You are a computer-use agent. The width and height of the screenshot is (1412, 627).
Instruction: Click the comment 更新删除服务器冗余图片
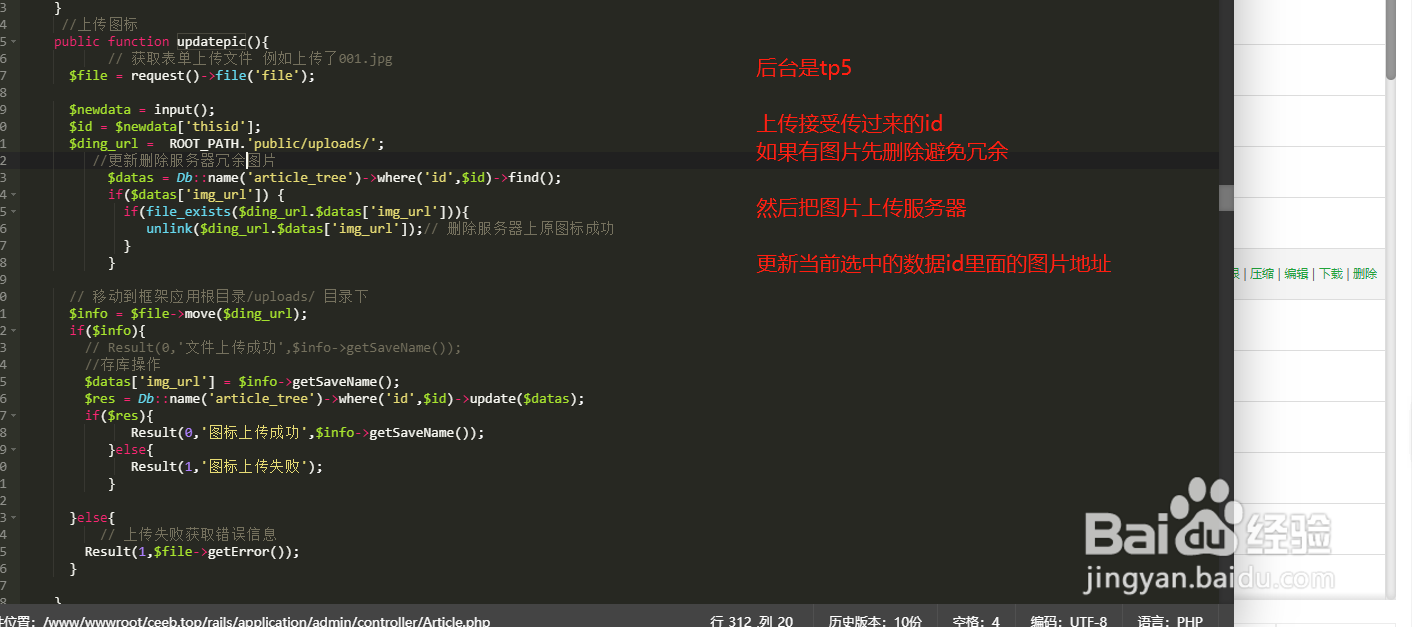click(184, 160)
